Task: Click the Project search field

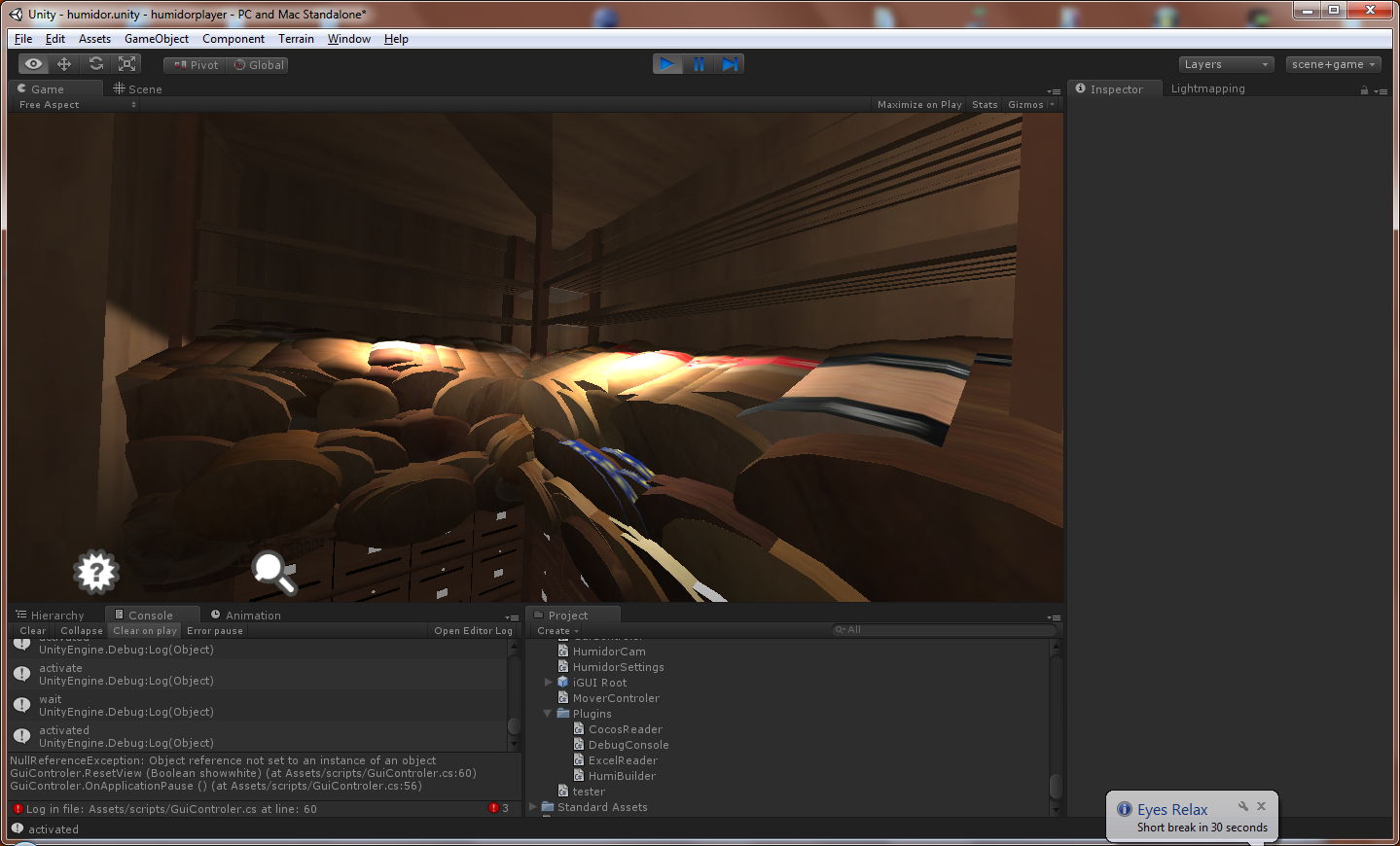Action: pos(943,630)
